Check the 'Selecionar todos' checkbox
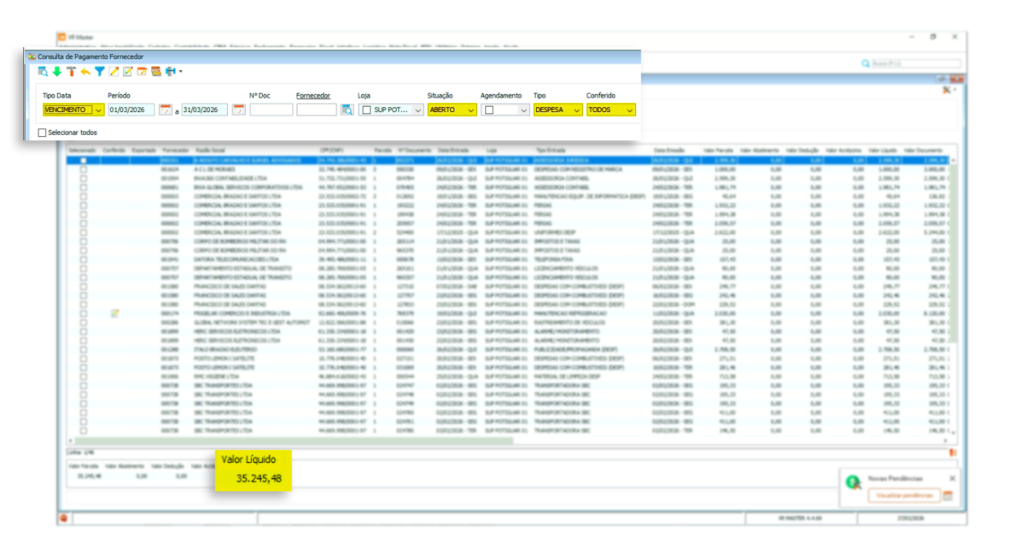Image resolution: width=1024 pixels, height=556 pixels. (x=42, y=132)
